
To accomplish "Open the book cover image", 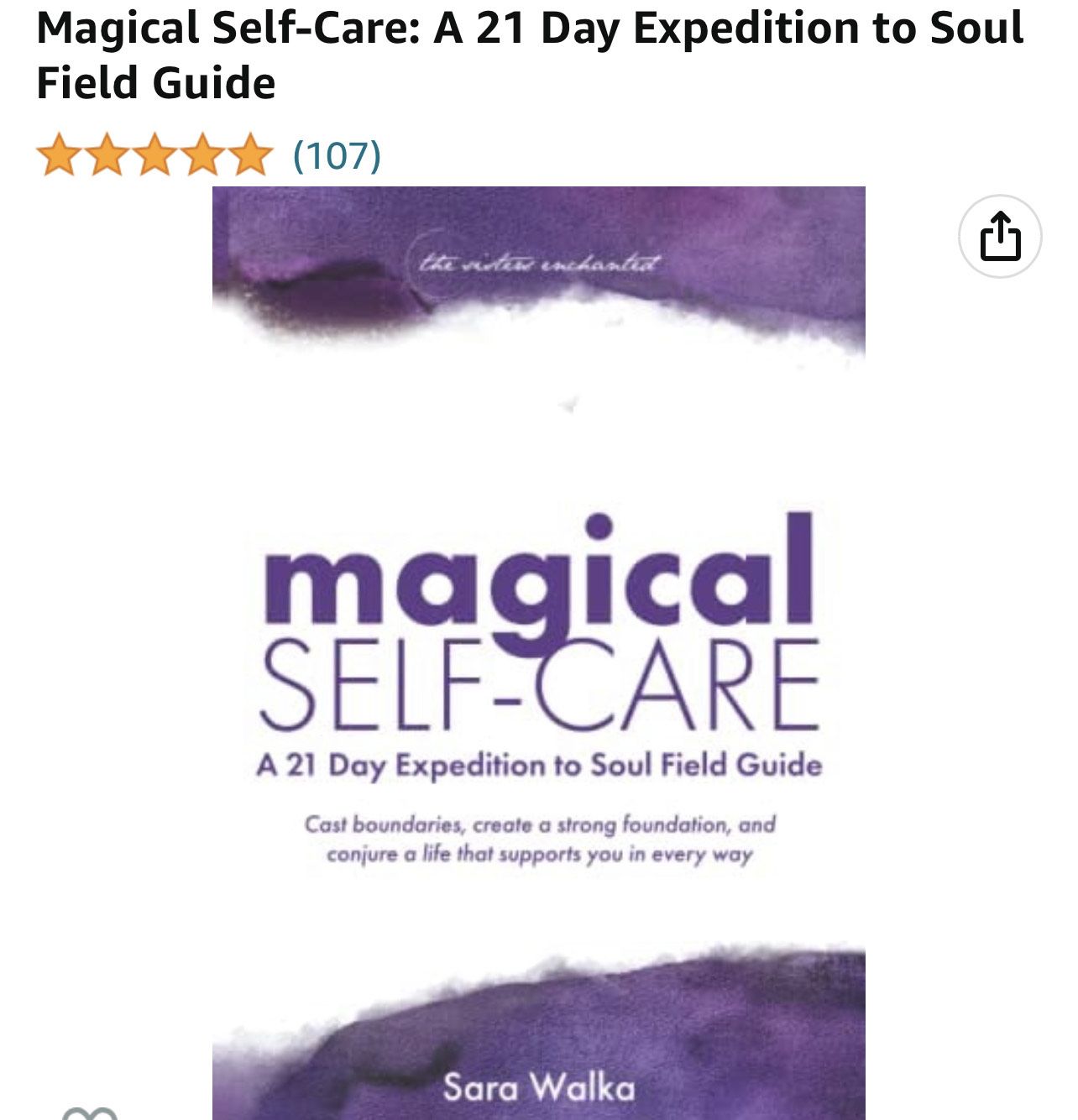I will [x=538, y=653].
